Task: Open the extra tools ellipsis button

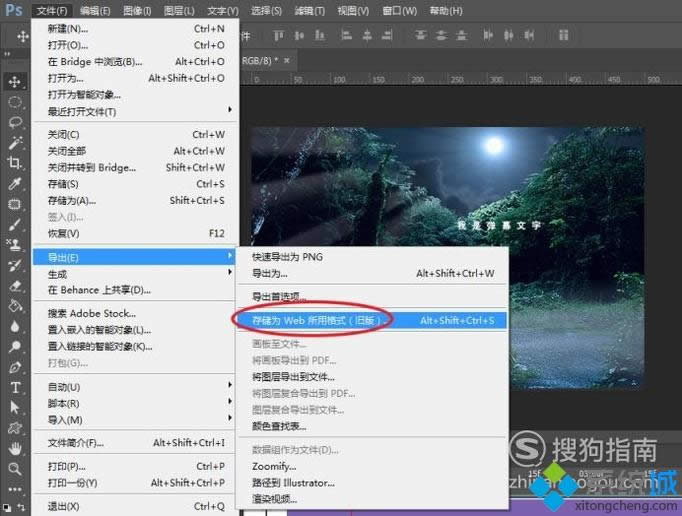Action: click(x=15, y=489)
